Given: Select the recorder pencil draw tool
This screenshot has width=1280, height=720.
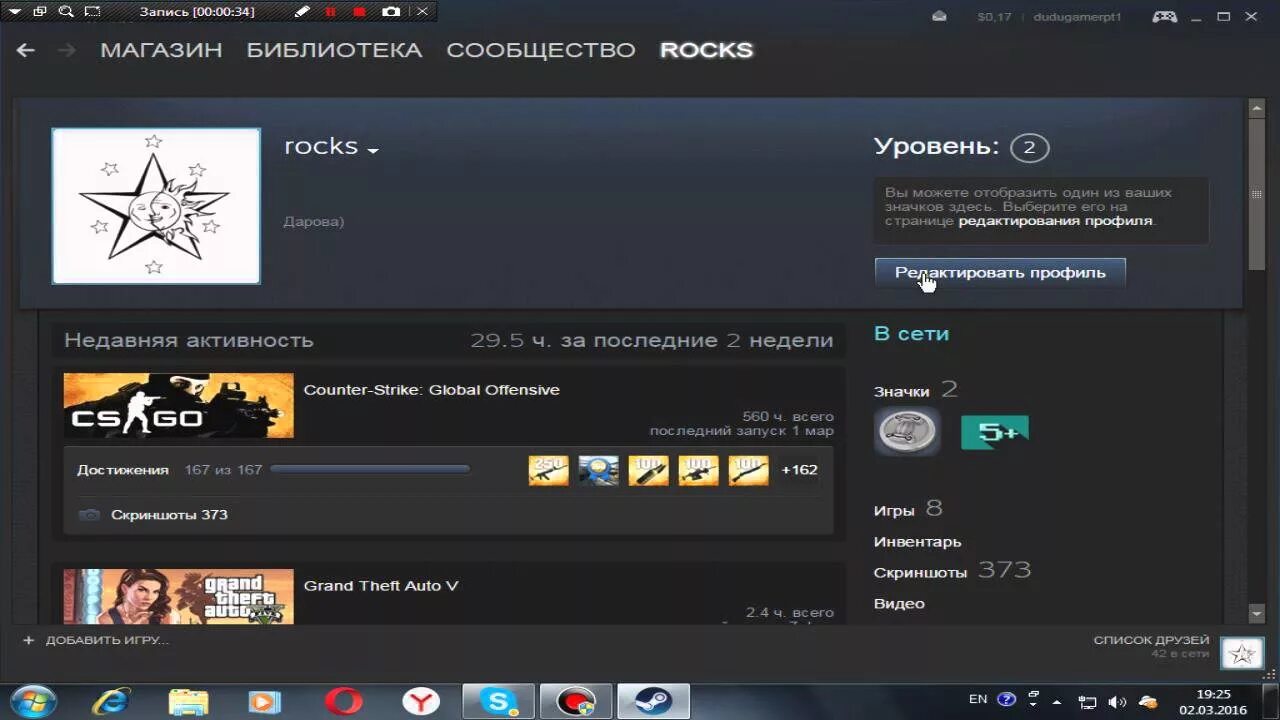Looking at the screenshot, I should click(x=302, y=12).
